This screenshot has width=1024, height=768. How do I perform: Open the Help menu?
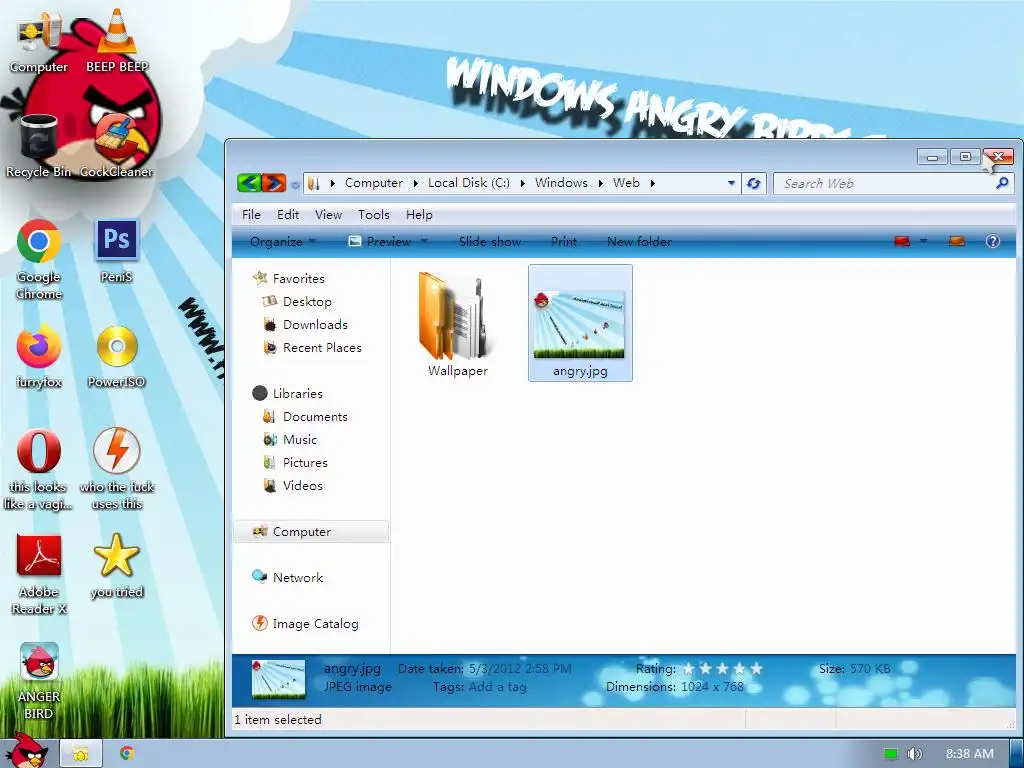tap(419, 215)
